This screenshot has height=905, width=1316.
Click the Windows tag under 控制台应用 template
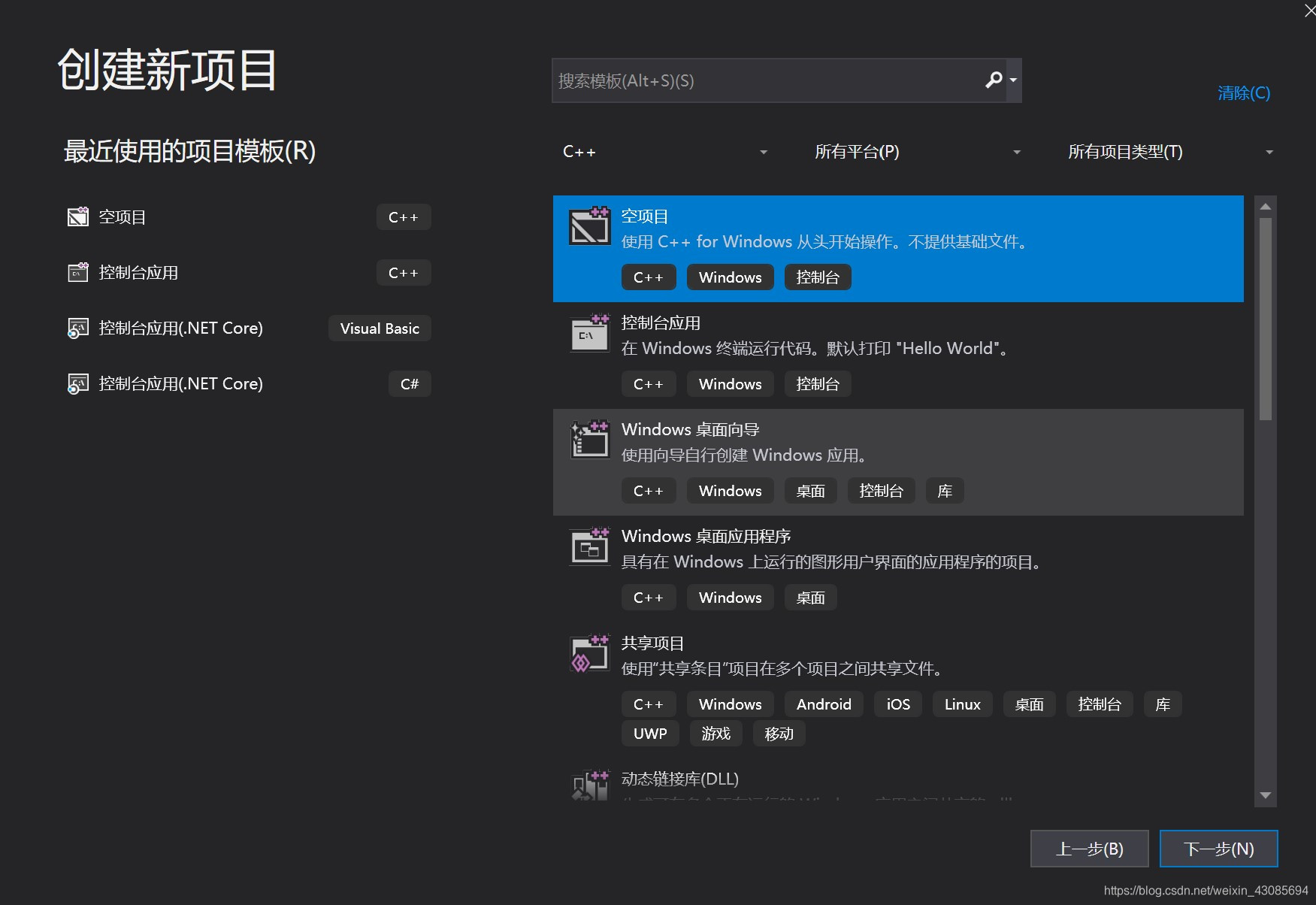tap(731, 384)
